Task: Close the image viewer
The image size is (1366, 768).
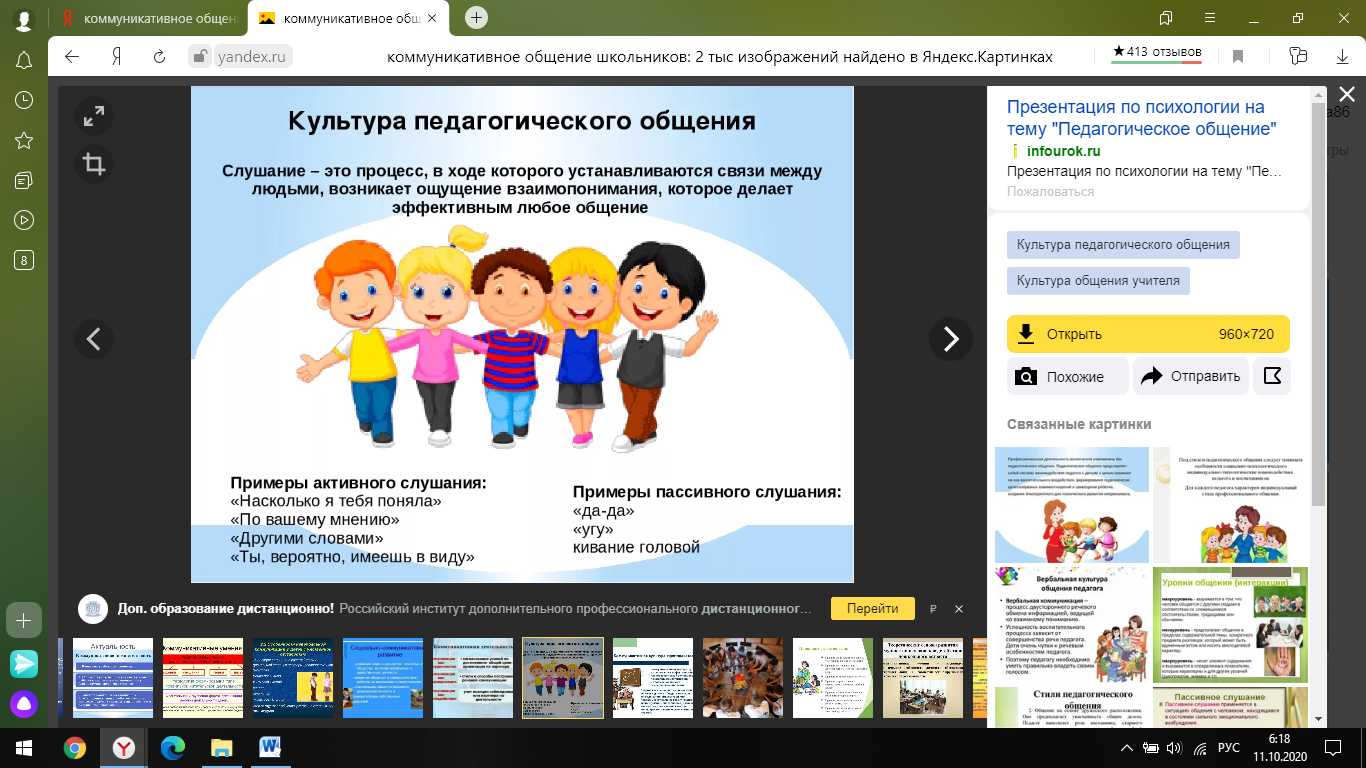Action: (1347, 95)
